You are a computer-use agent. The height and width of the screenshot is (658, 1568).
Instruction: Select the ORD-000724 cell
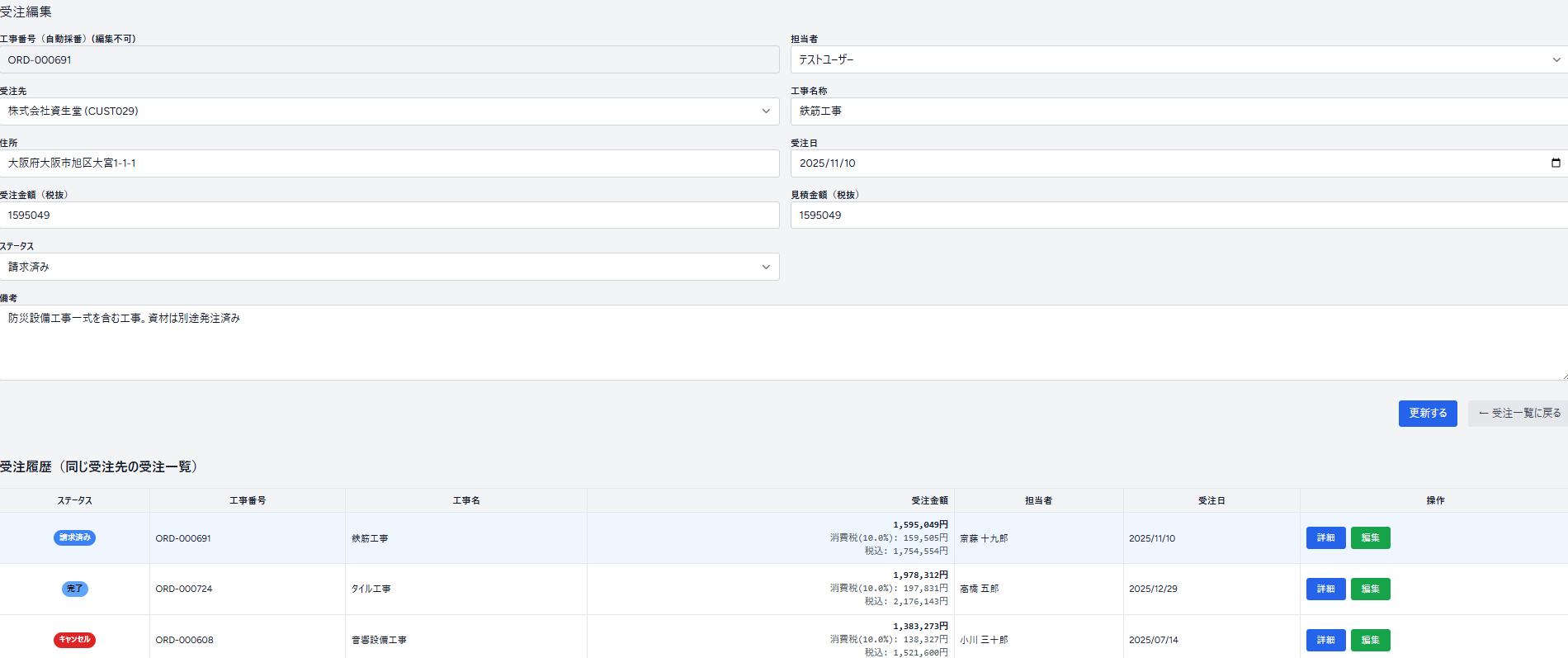(x=248, y=589)
